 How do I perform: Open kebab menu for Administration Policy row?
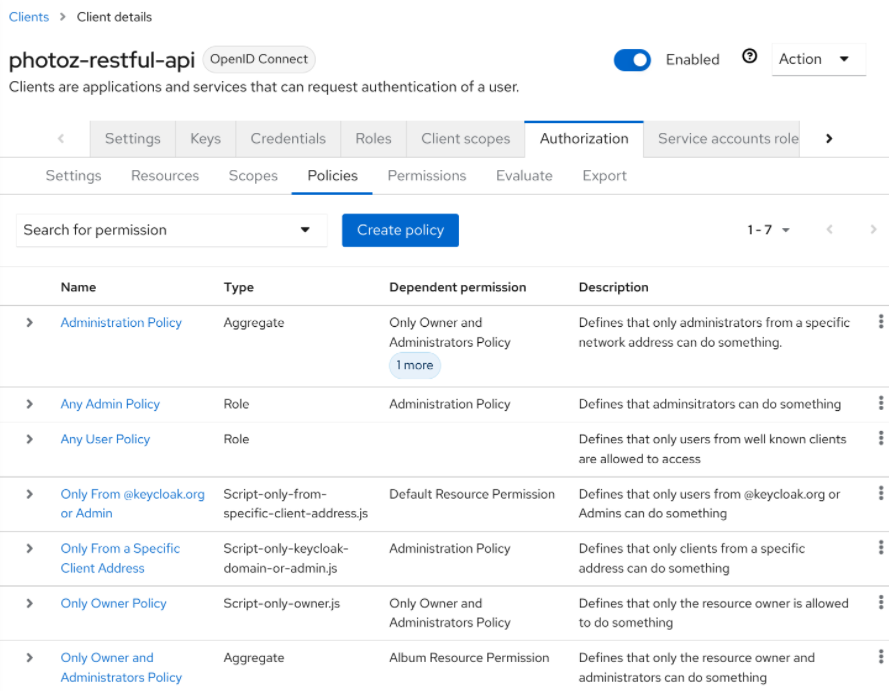coord(880,321)
